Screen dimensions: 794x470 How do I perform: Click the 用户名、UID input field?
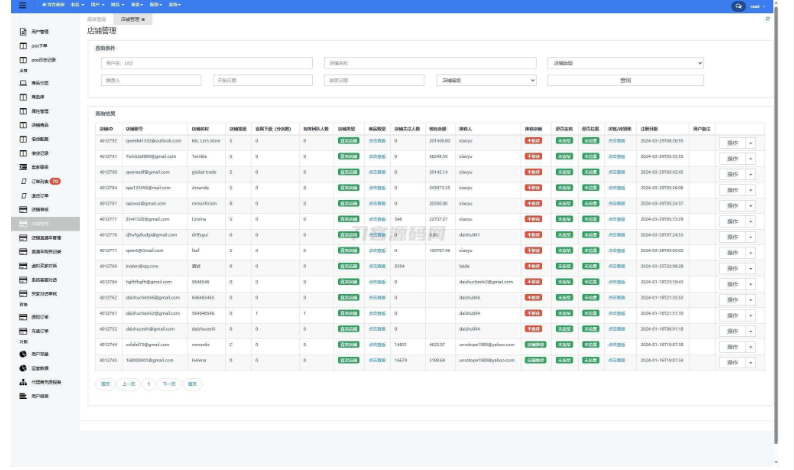(x=207, y=63)
